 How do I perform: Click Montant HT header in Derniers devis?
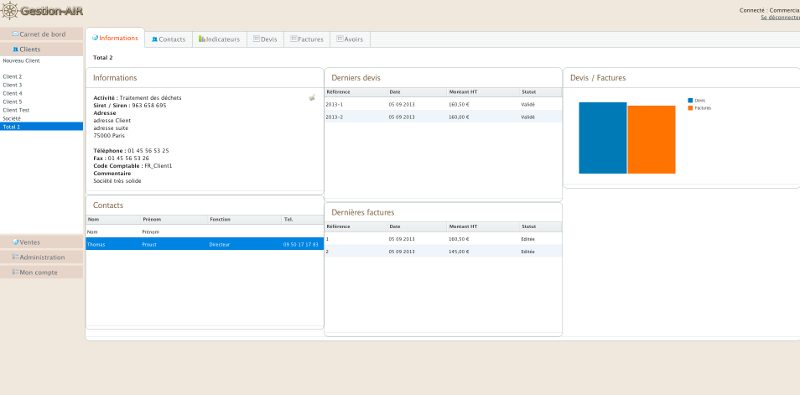point(483,92)
